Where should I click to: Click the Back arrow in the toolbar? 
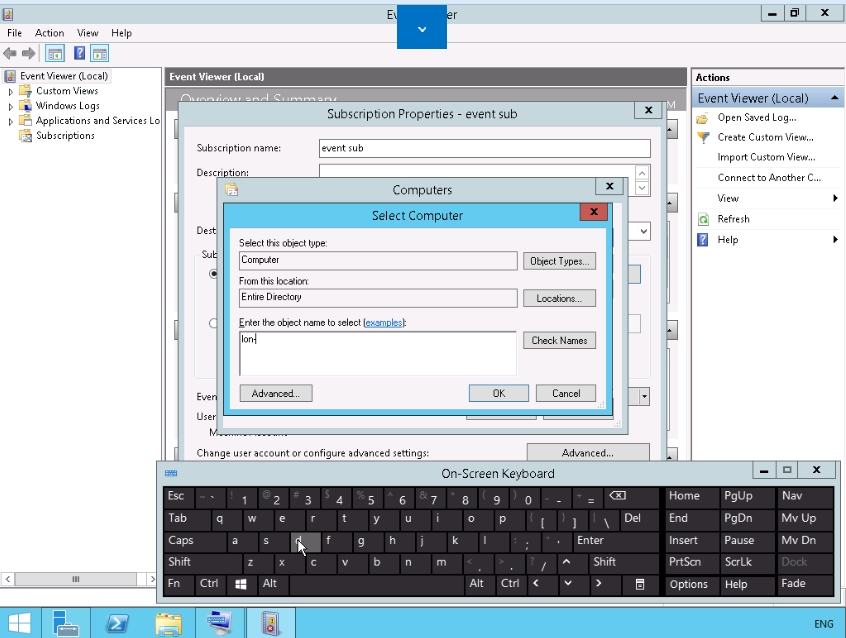pos(11,53)
